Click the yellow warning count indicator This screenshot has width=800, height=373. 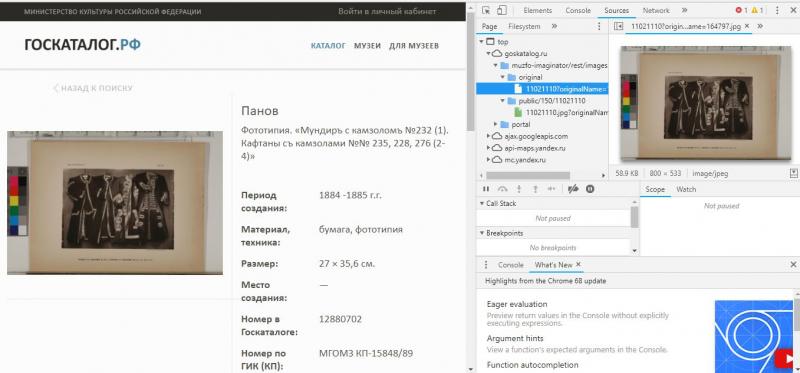tap(757, 10)
